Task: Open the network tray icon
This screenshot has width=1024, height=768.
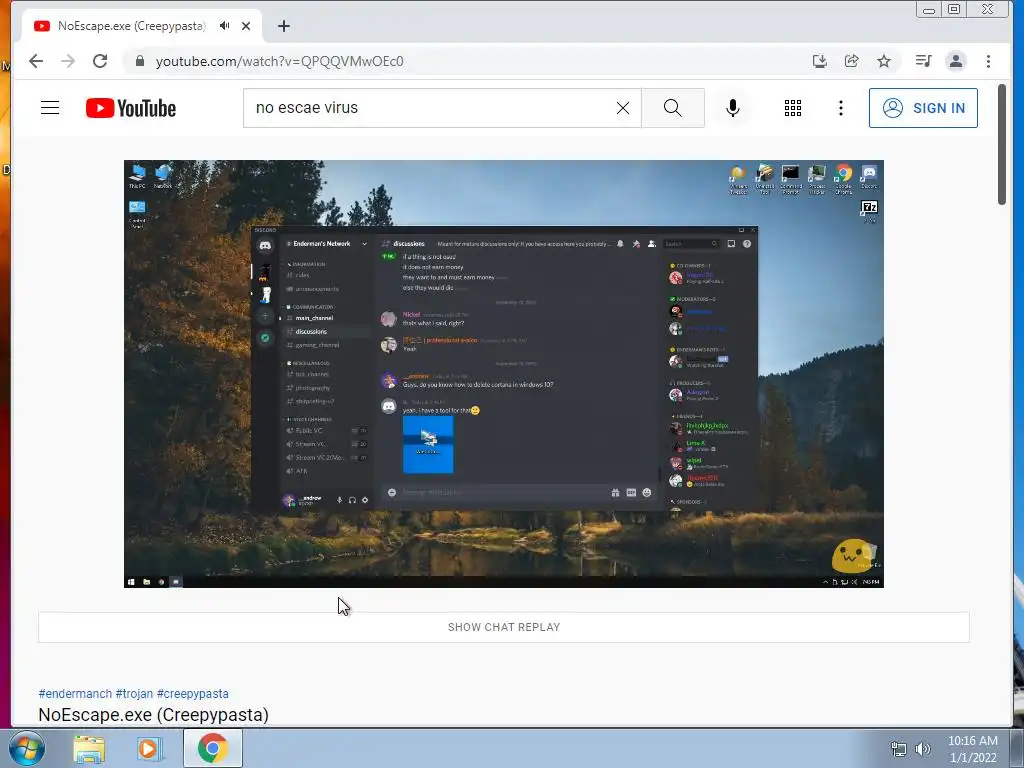Action: 899,749
